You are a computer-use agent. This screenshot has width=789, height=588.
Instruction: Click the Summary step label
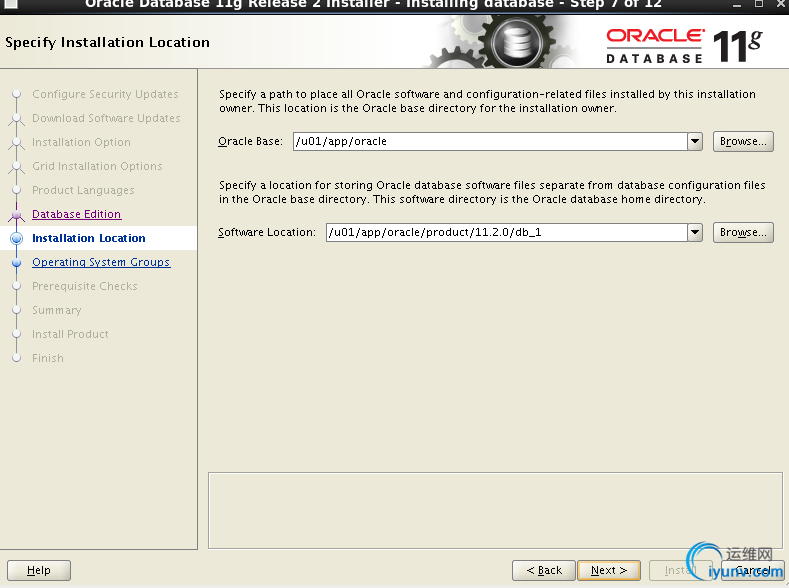click(56, 310)
